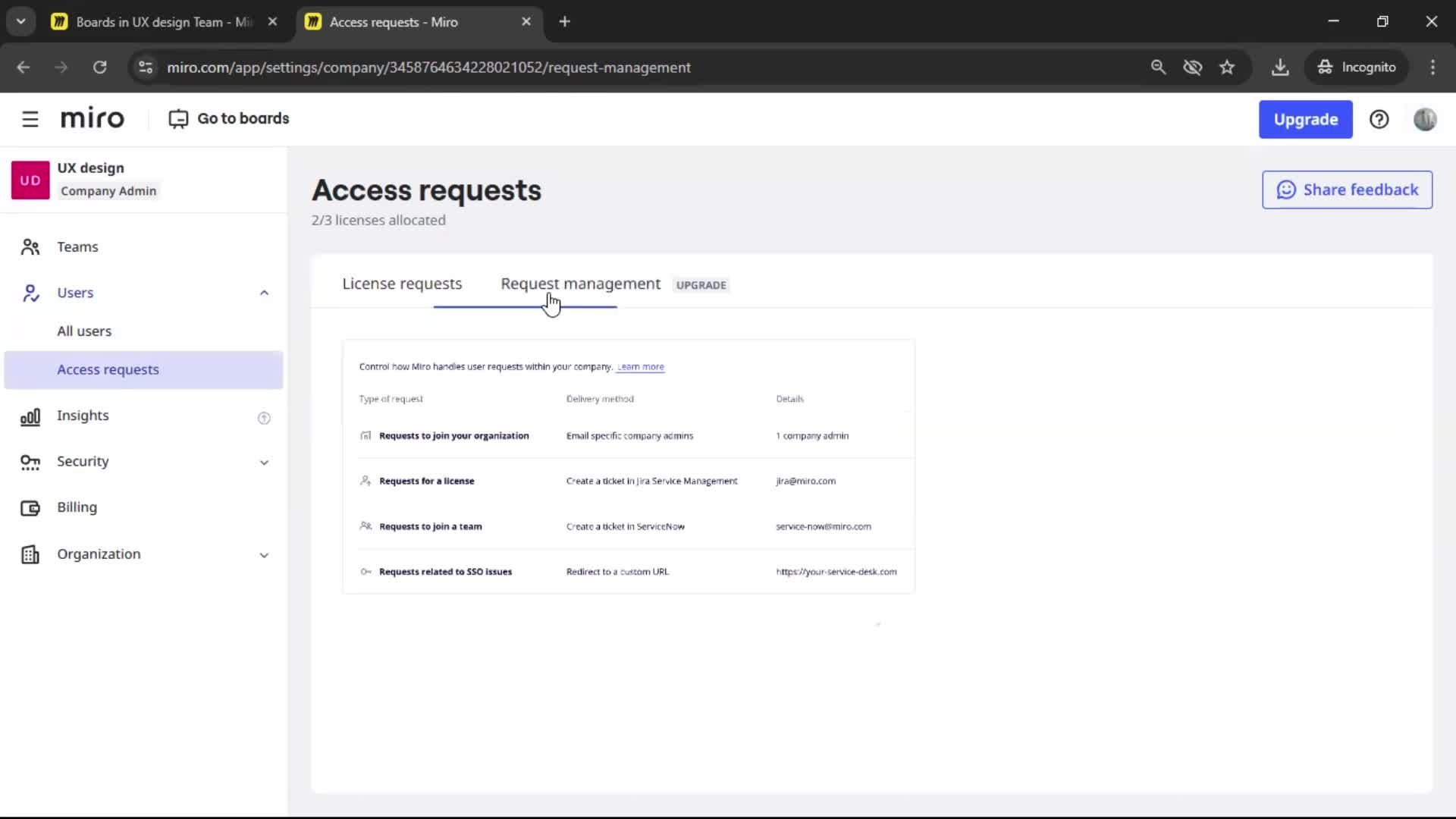Switch to Boards in UX design Team tab

click(x=163, y=22)
